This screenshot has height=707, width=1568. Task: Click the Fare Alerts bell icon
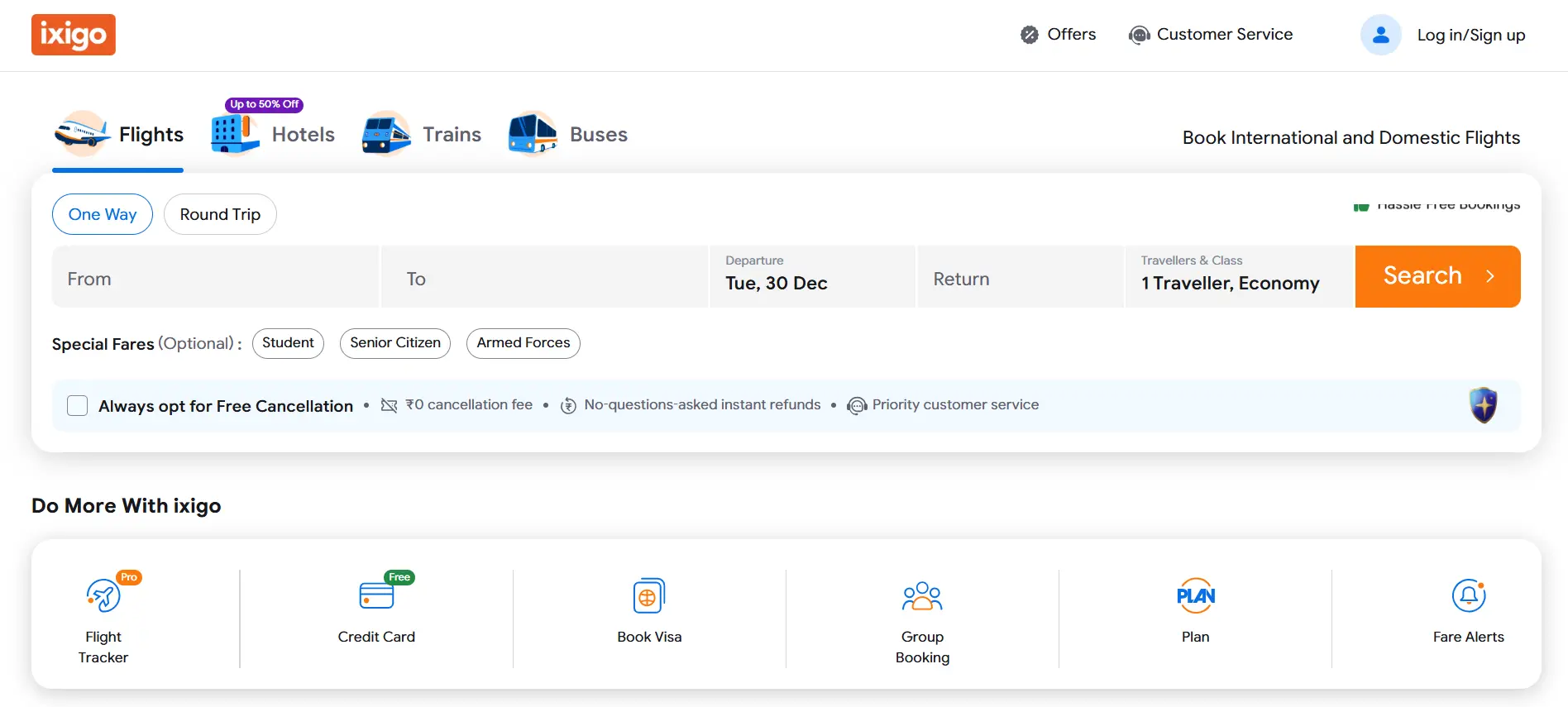[1469, 595]
